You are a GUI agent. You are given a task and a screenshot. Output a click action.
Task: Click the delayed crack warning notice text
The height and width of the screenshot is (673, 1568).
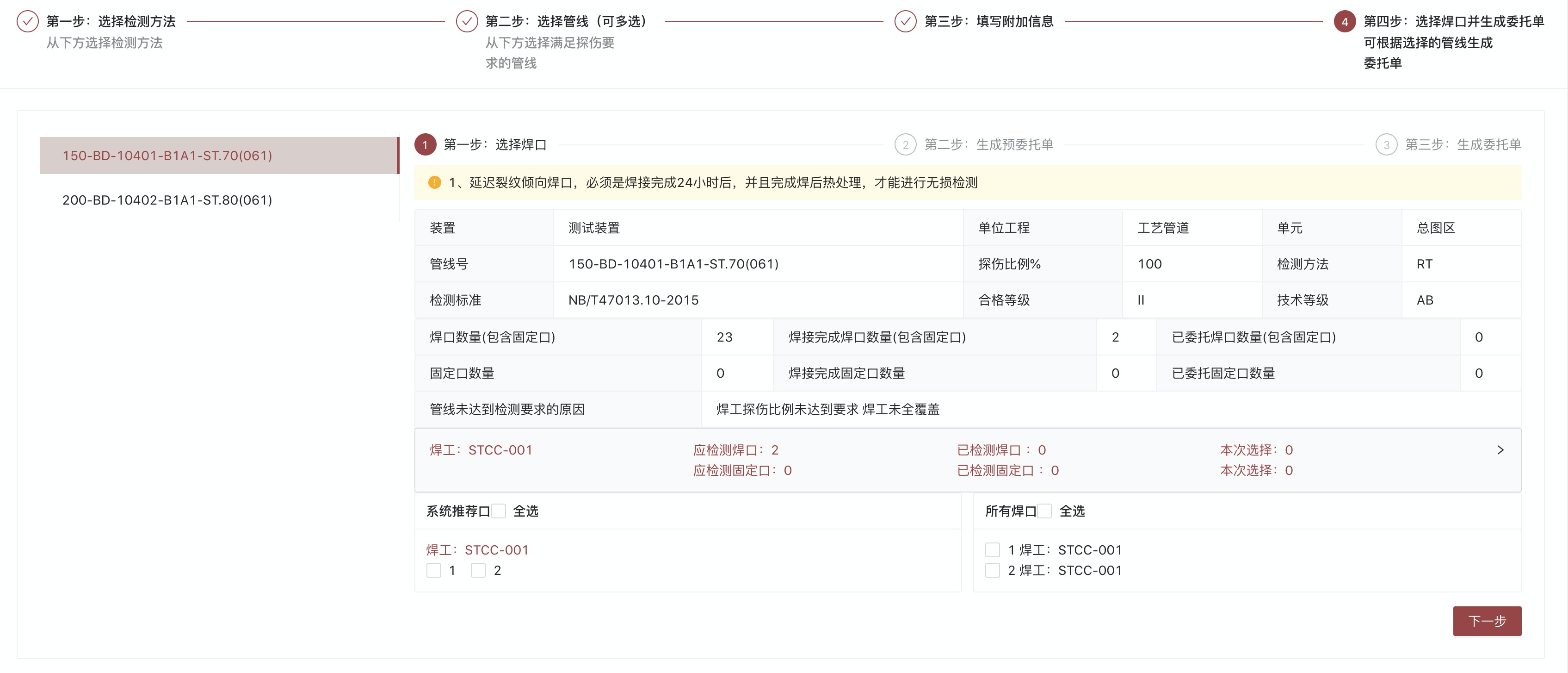tap(713, 182)
